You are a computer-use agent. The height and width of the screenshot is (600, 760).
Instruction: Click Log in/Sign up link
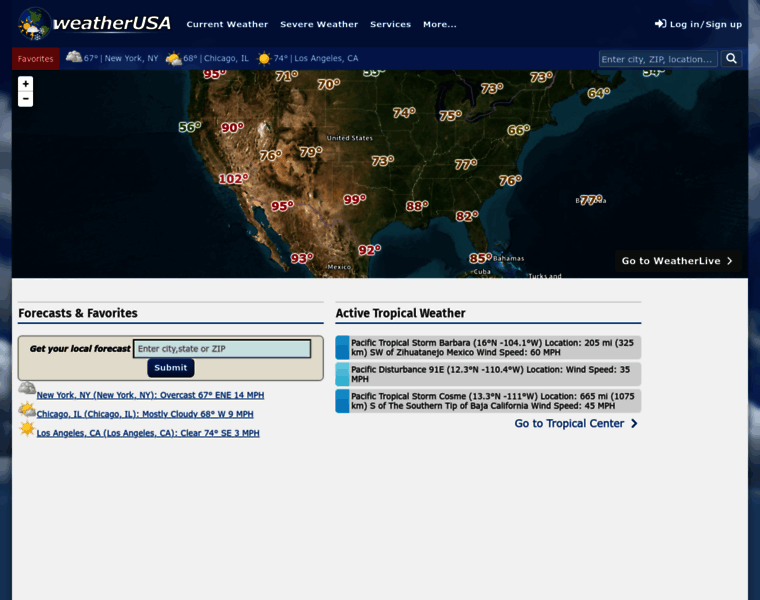coord(698,24)
